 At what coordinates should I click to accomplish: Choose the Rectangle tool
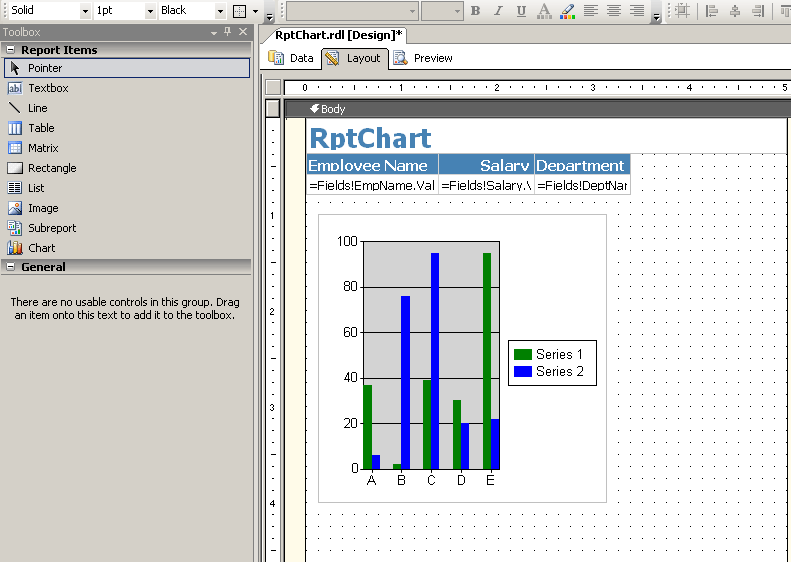[52, 168]
